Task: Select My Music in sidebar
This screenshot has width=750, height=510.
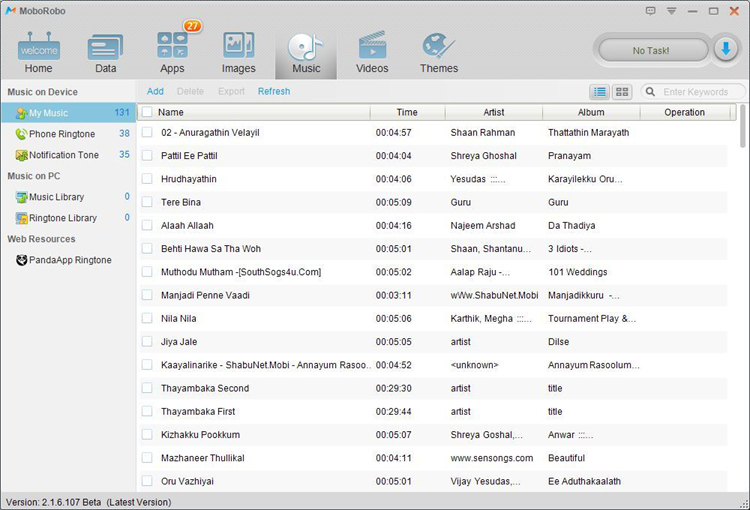Action: tap(68, 113)
